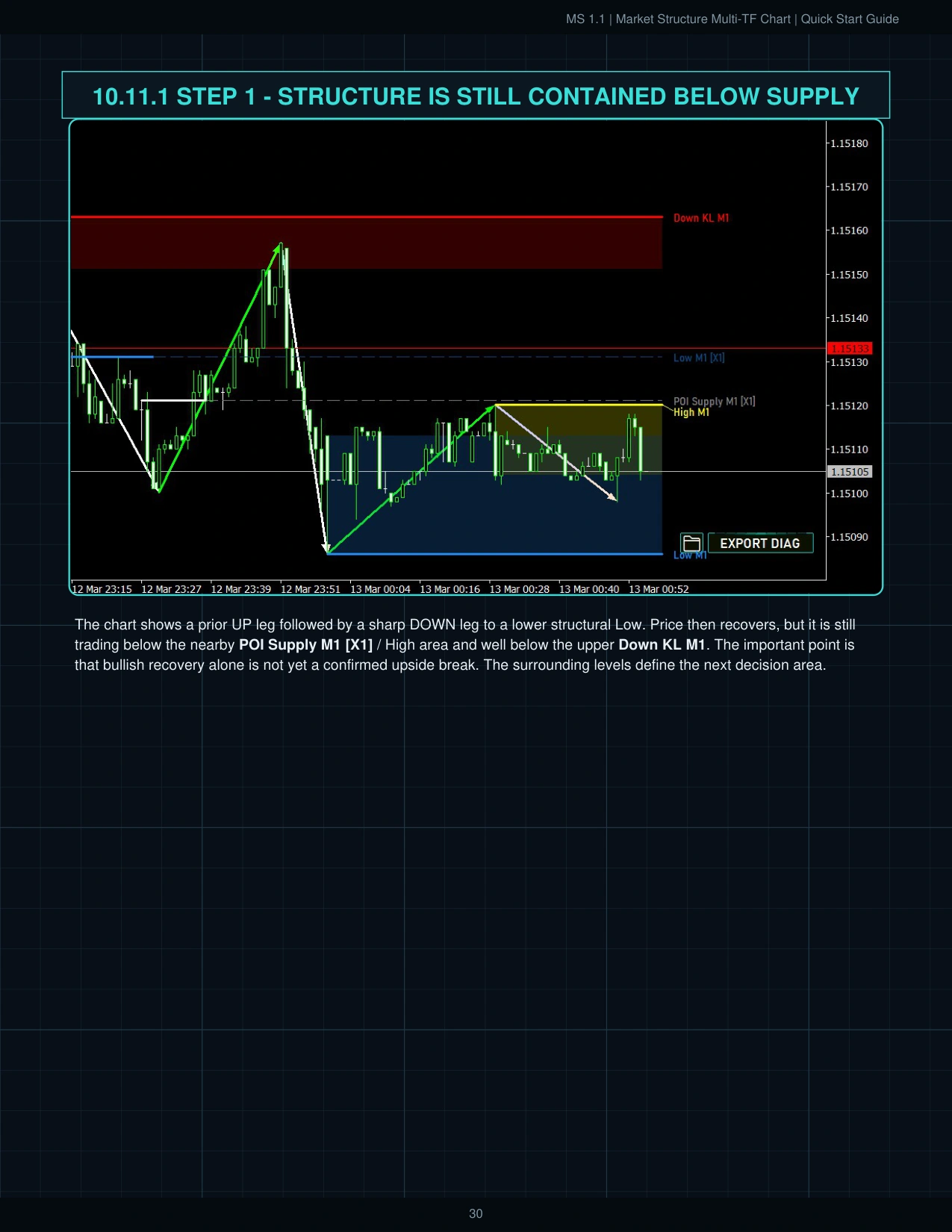Click the folder icon beside EXPORT DIAG

pyautogui.click(x=691, y=543)
